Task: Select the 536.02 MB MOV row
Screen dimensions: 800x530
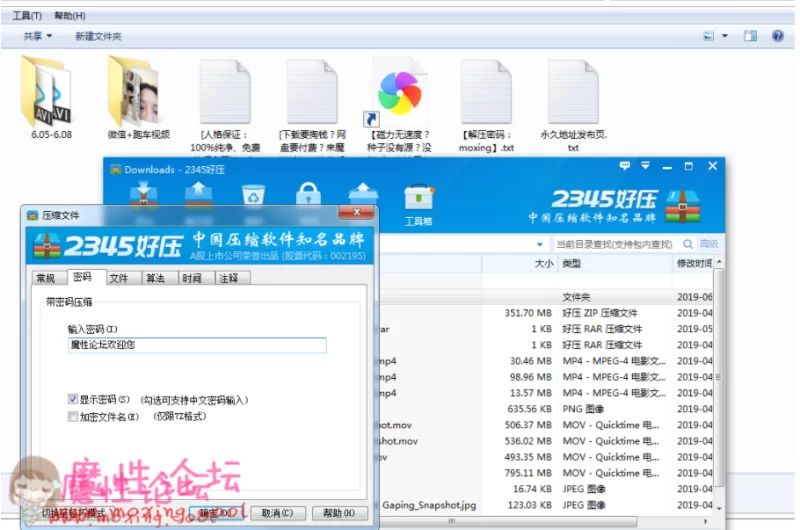Action: [x=546, y=441]
